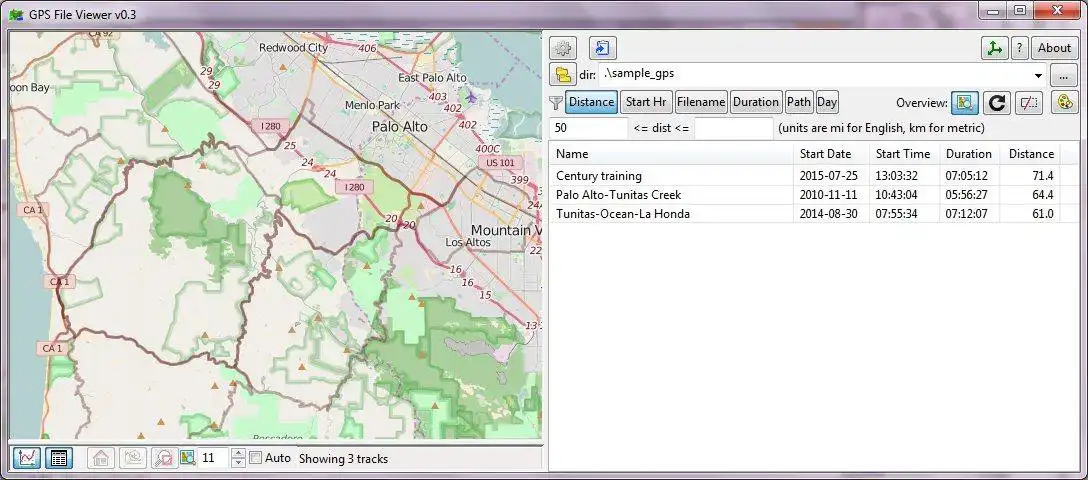The image size is (1088, 480).
Task: Click the yellow folders icon beside dir
Action: (563, 74)
